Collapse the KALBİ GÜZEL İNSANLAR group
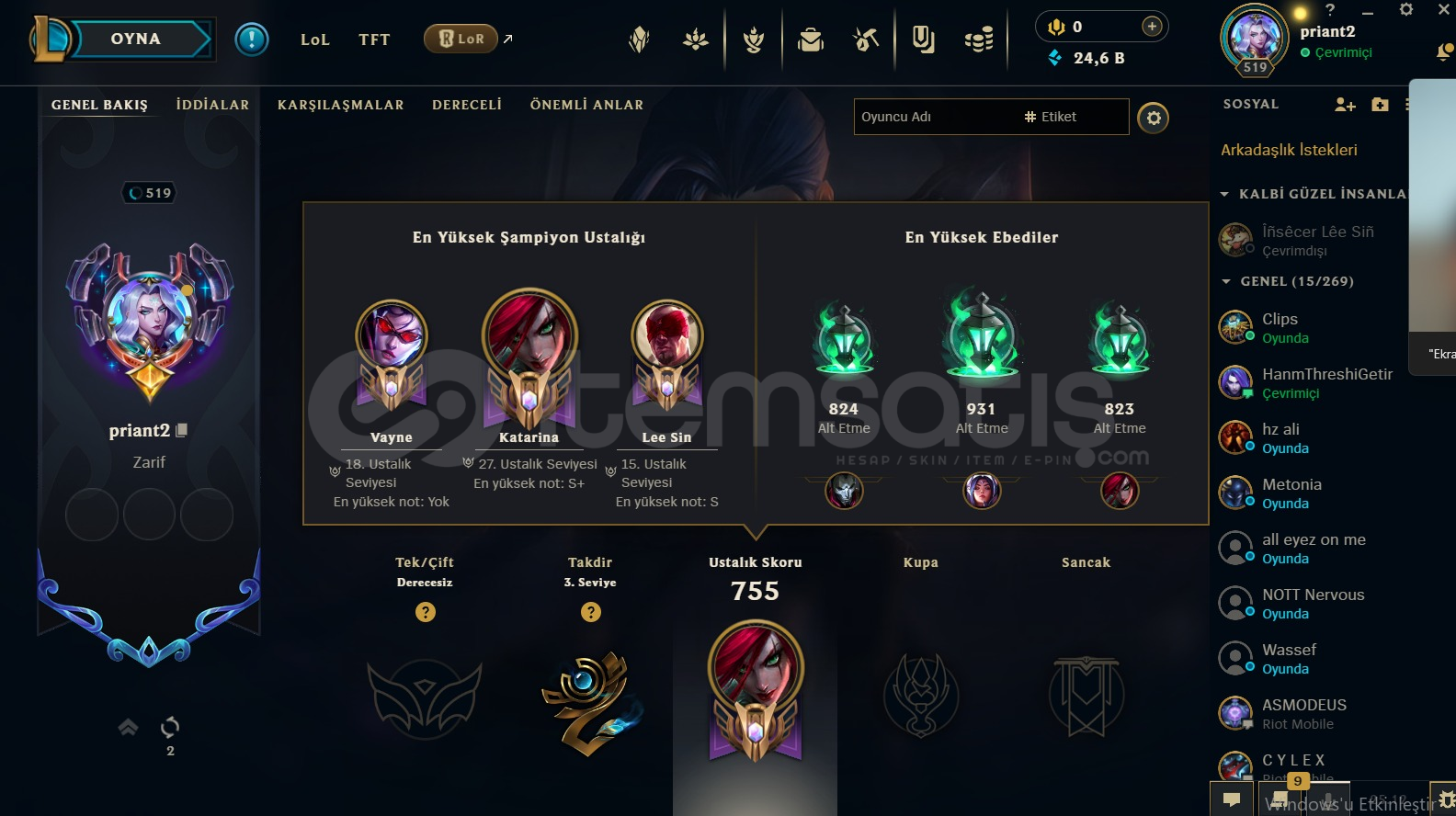 [x=1224, y=194]
